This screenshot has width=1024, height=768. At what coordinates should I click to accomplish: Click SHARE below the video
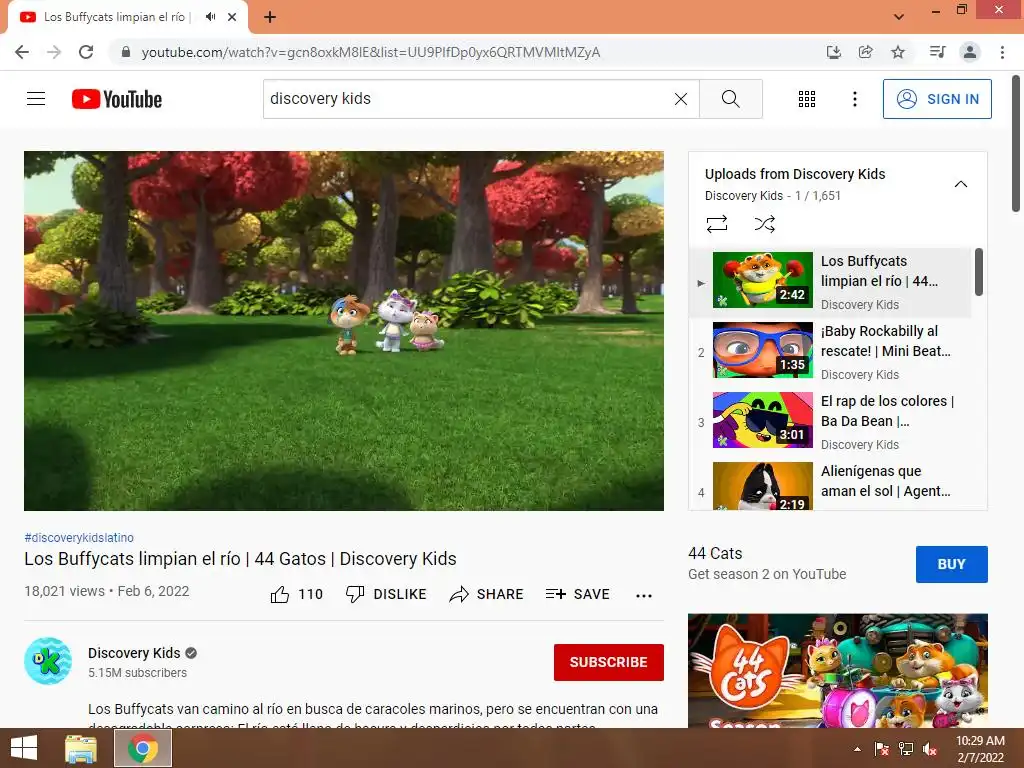487,594
